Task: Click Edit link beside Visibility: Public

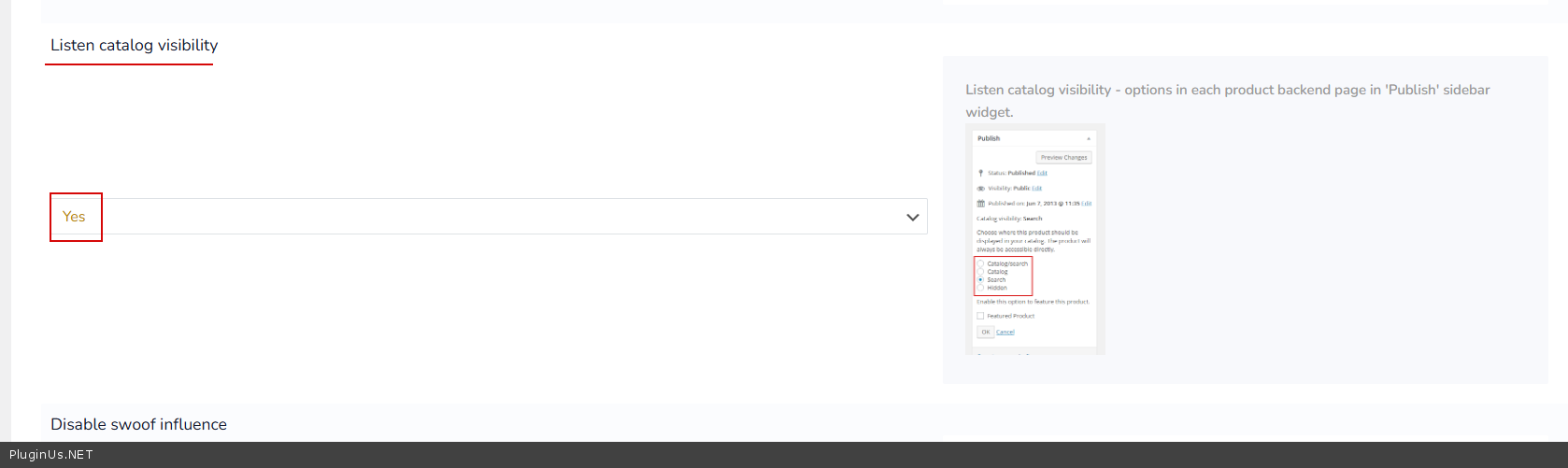Action: 1036,188
